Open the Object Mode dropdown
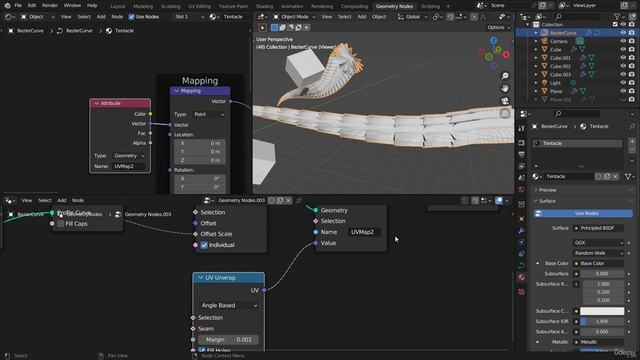This screenshot has height=360, width=640. [x=294, y=17]
